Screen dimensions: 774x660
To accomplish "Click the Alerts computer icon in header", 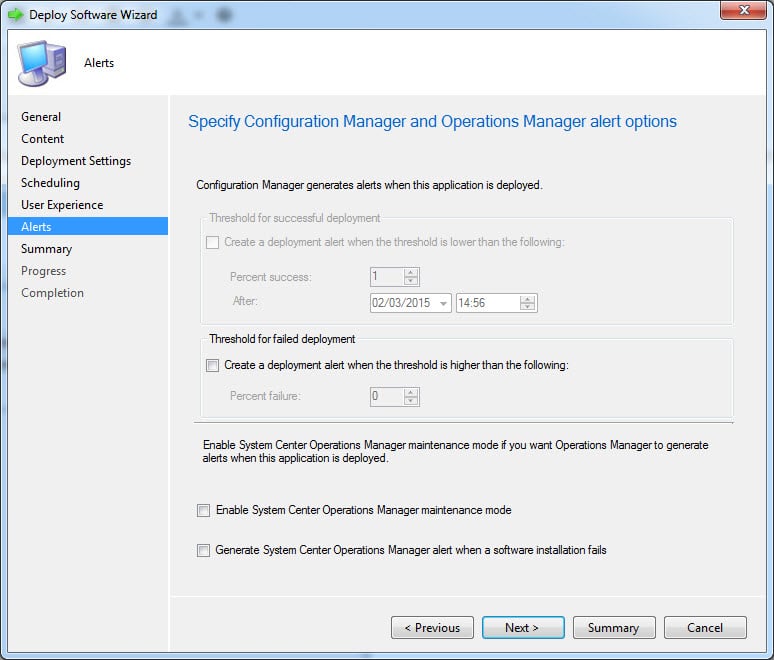I will (x=40, y=63).
